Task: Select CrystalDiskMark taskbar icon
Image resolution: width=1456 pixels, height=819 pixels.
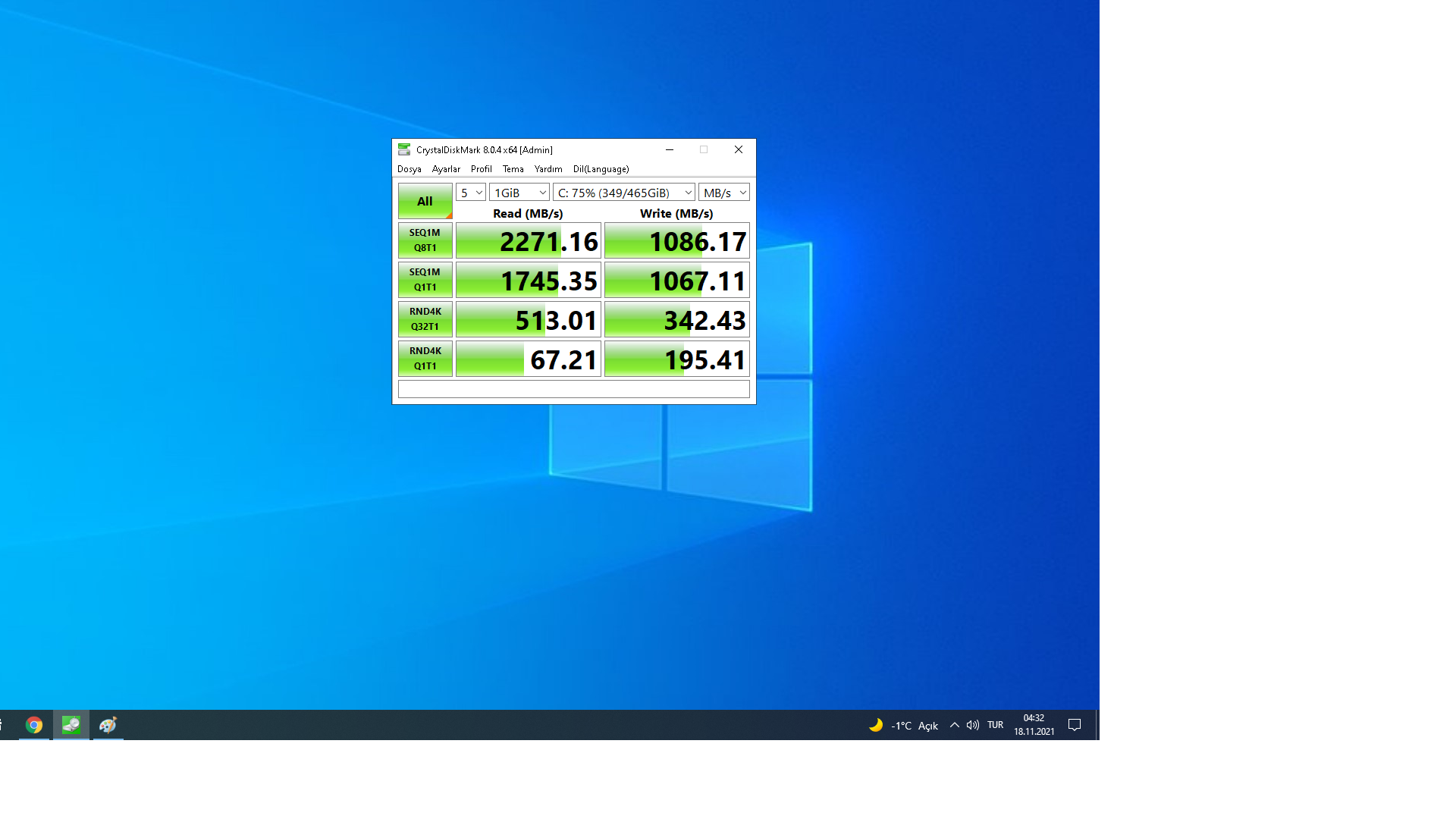Action: [x=71, y=725]
